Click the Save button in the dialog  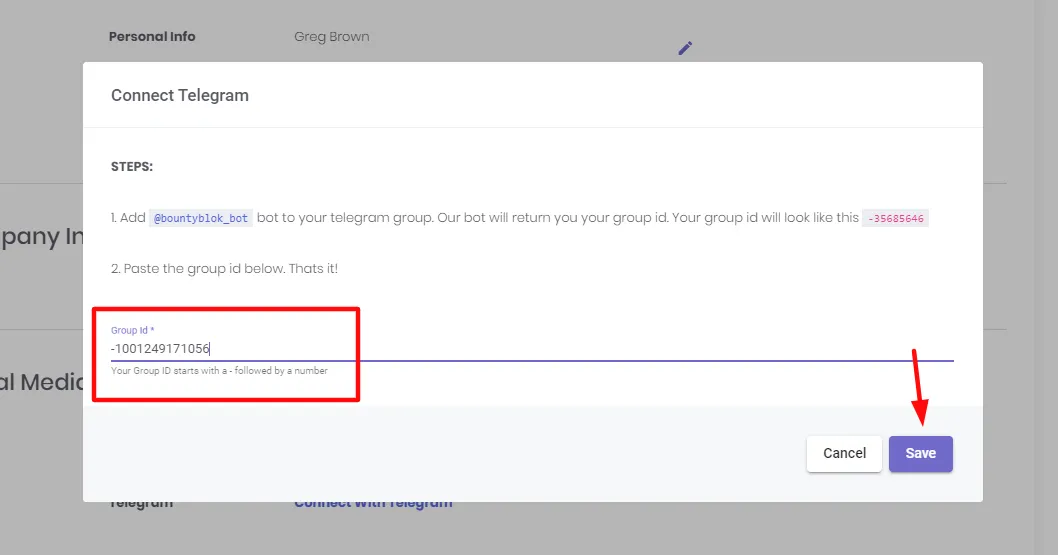click(x=920, y=453)
